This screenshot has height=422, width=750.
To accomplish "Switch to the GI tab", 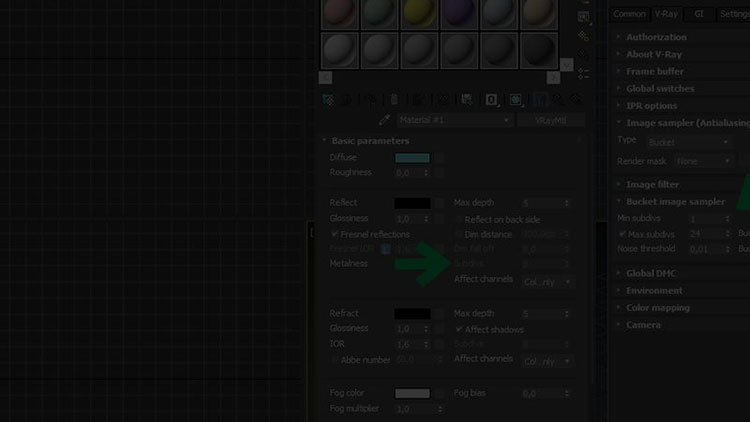I will [700, 14].
